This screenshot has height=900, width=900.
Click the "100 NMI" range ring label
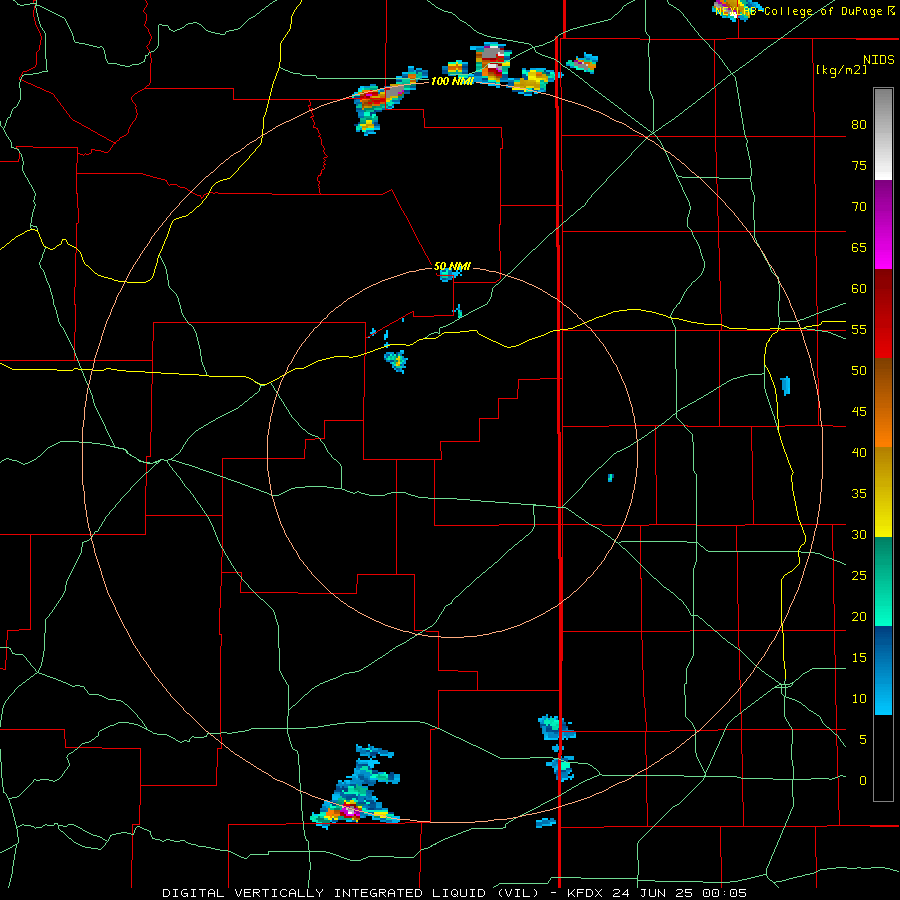pyautogui.click(x=452, y=82)
